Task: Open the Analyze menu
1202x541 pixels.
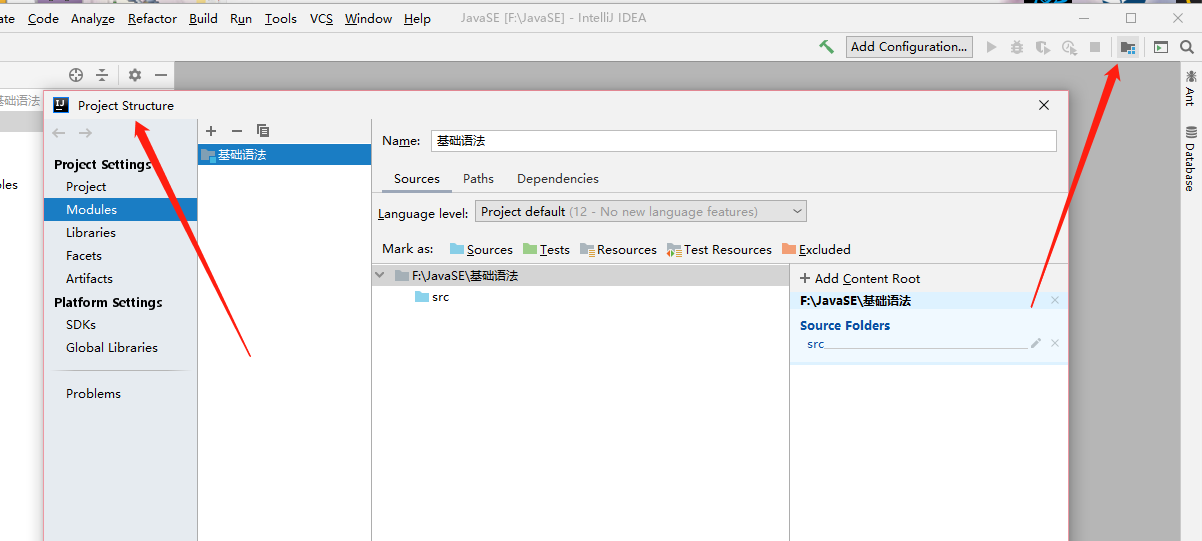Action: (93, 19)
